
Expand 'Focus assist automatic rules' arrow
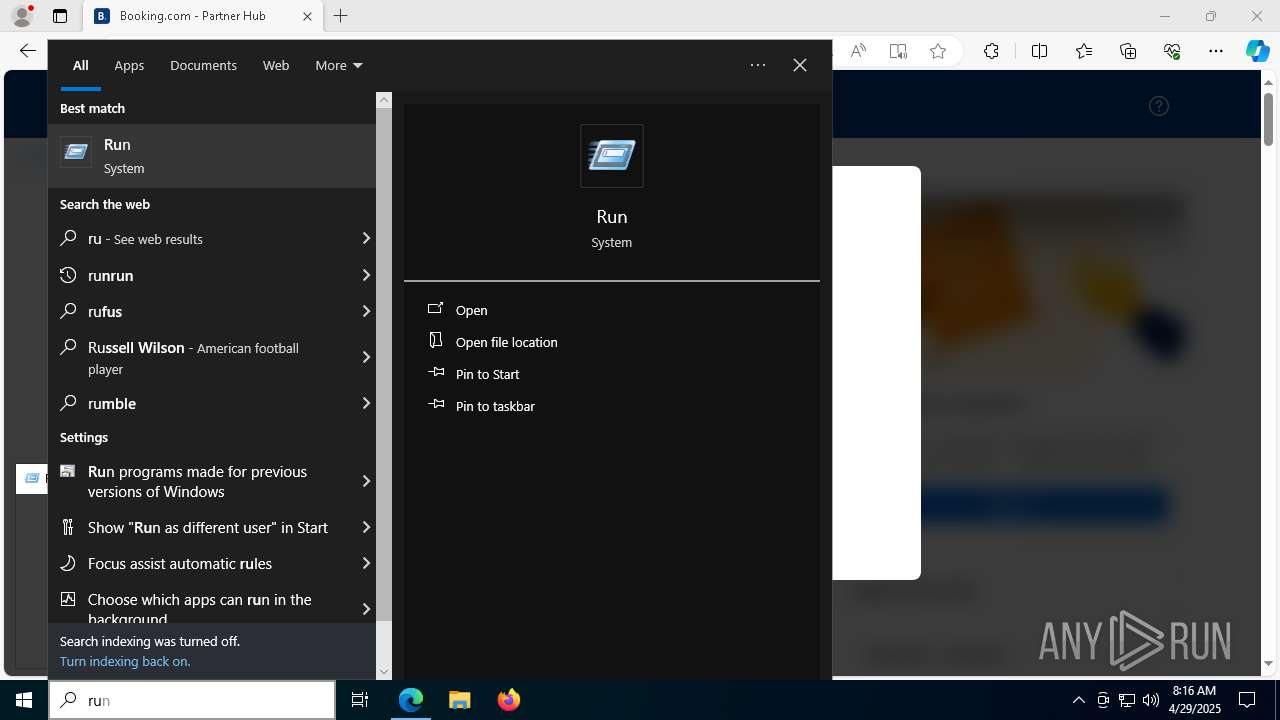pyautogui.click(x=366, y=563)
